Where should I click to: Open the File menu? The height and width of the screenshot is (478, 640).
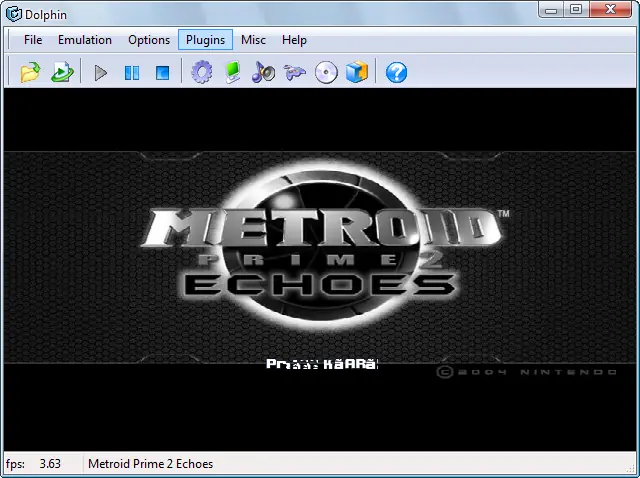click(33, 40)
